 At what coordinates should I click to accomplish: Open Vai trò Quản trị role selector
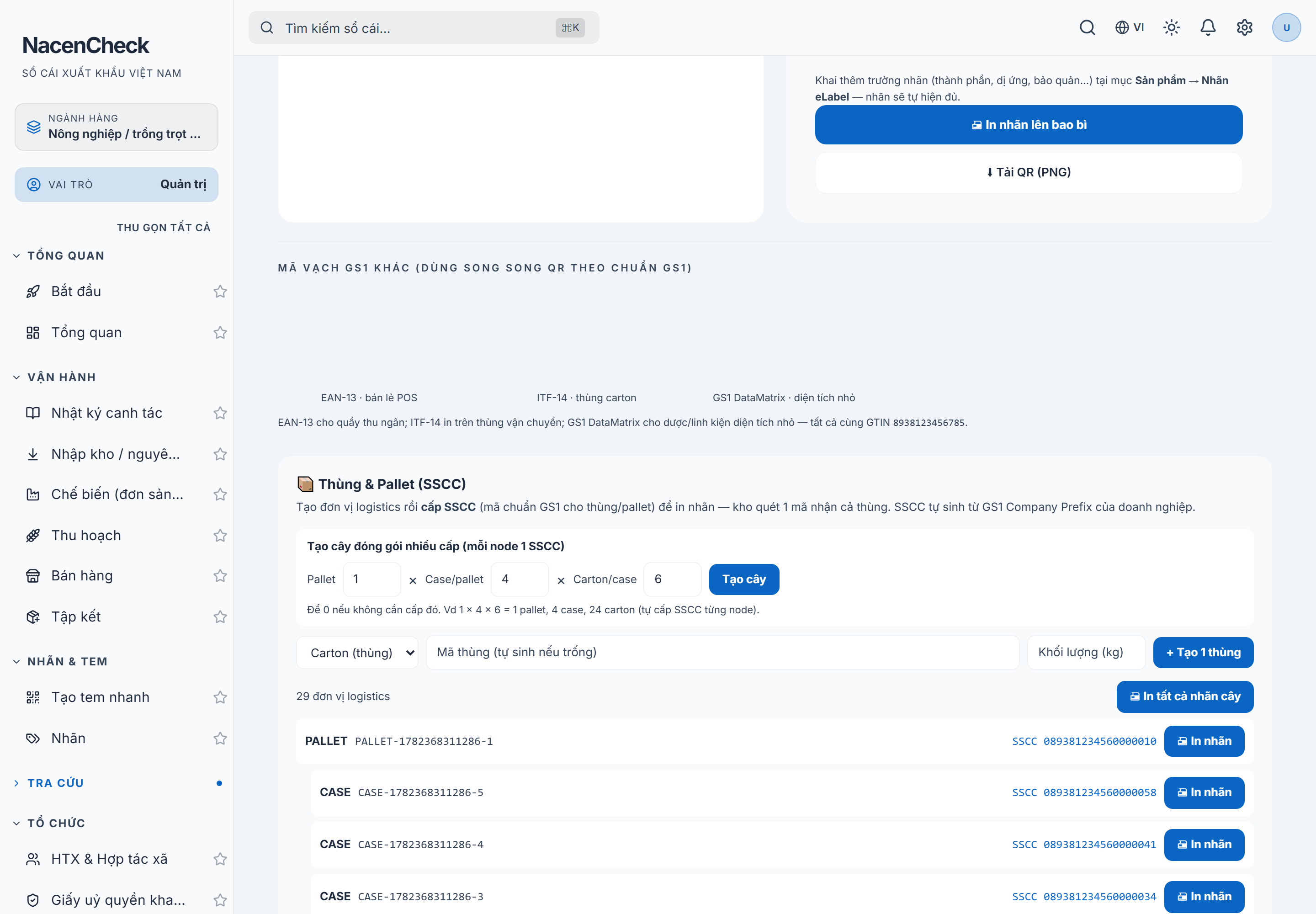click(116, 185)
